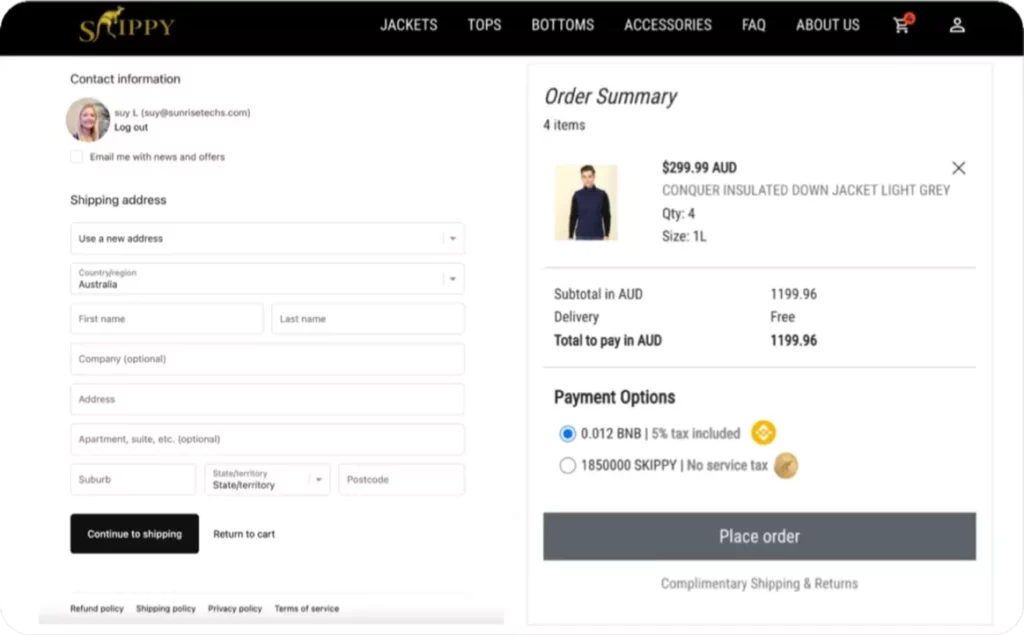Expand the State/territory dropdown
The width and height of the screenshot is (1024, 635).
(x=267, y=480)
